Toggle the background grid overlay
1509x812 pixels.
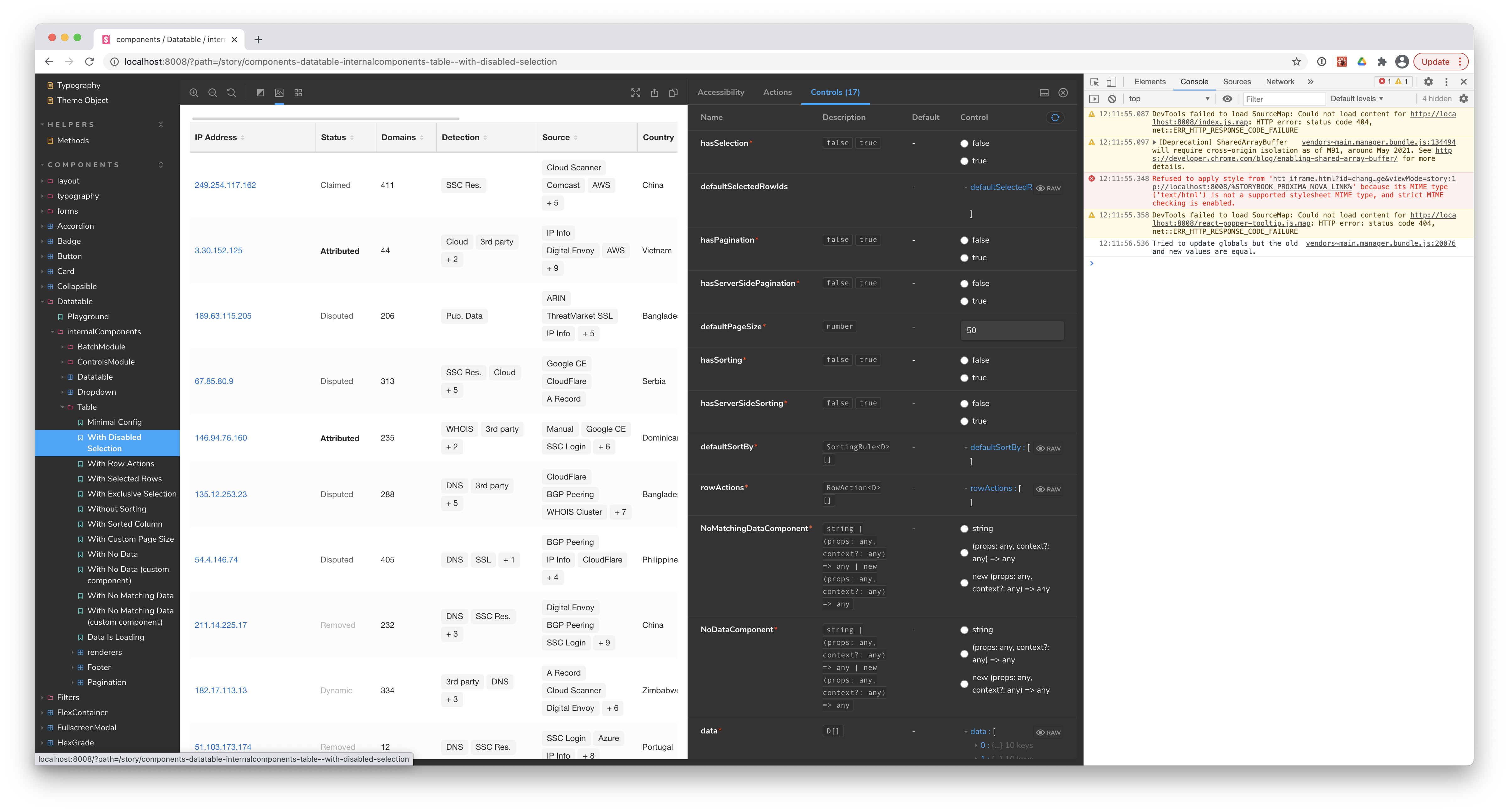pos(298,93)
